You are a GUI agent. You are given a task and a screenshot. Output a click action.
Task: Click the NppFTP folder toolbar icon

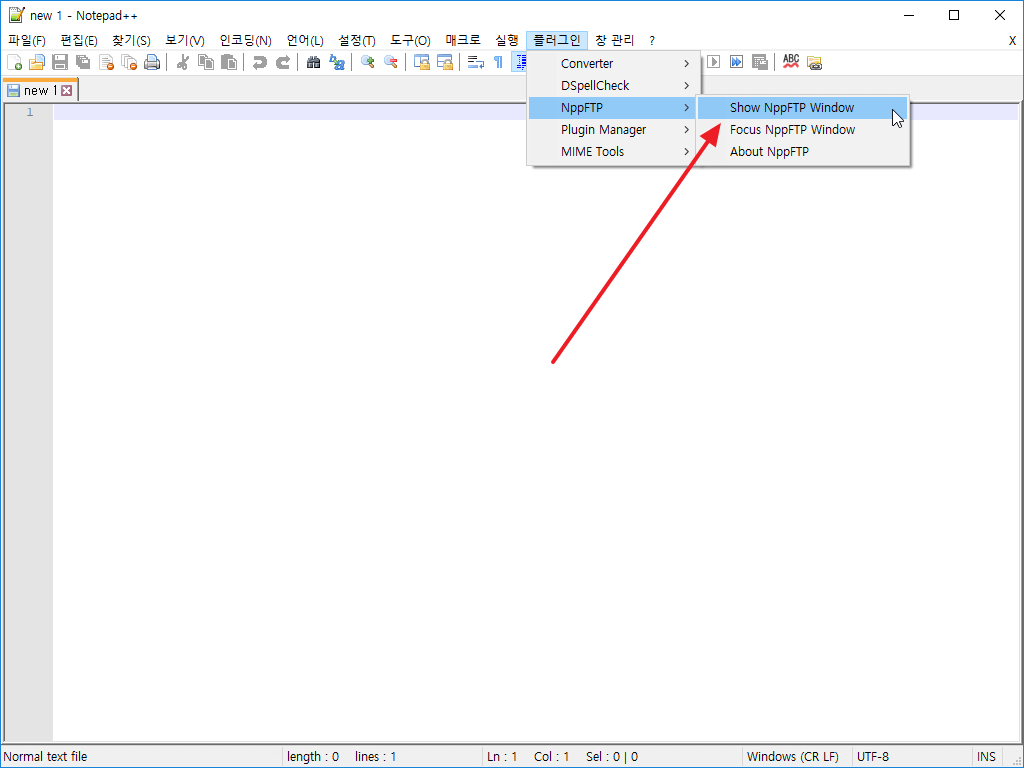coord(814,63)
